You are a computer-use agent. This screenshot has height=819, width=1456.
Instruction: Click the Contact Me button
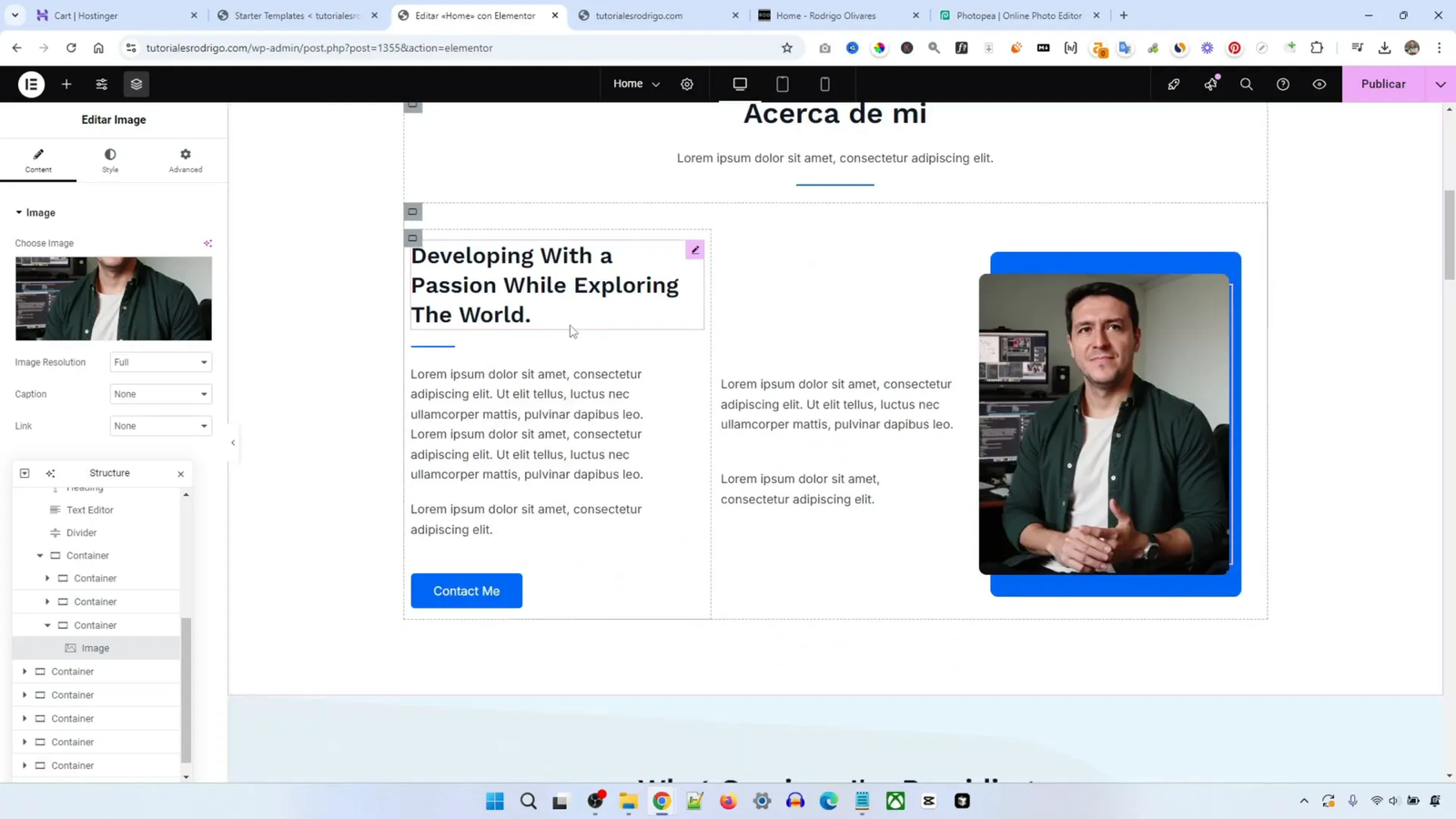[466, 590]
